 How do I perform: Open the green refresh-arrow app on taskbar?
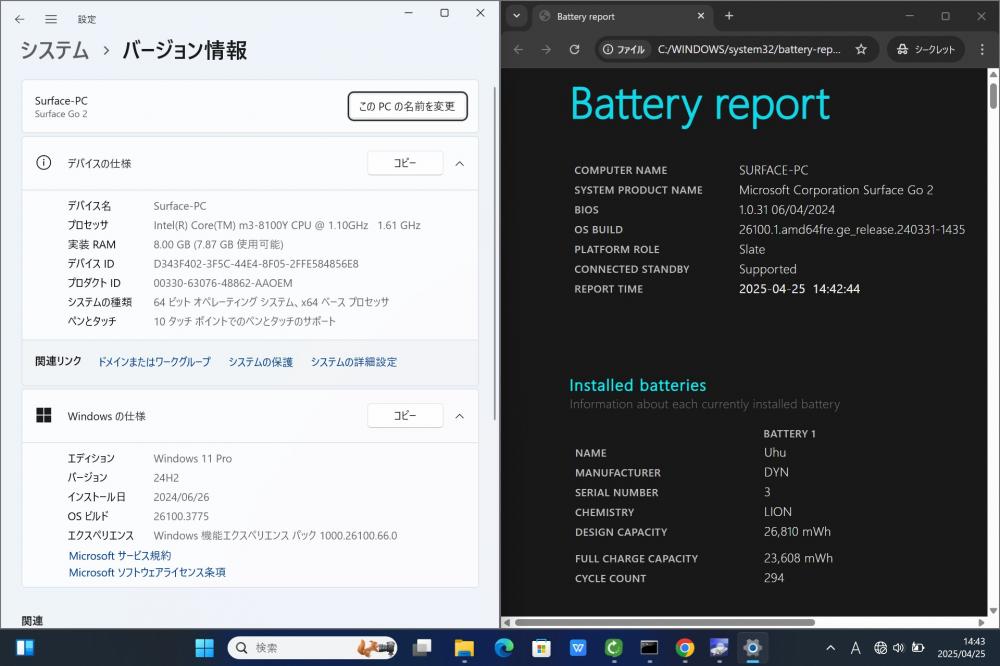click(x=614, y=648)
